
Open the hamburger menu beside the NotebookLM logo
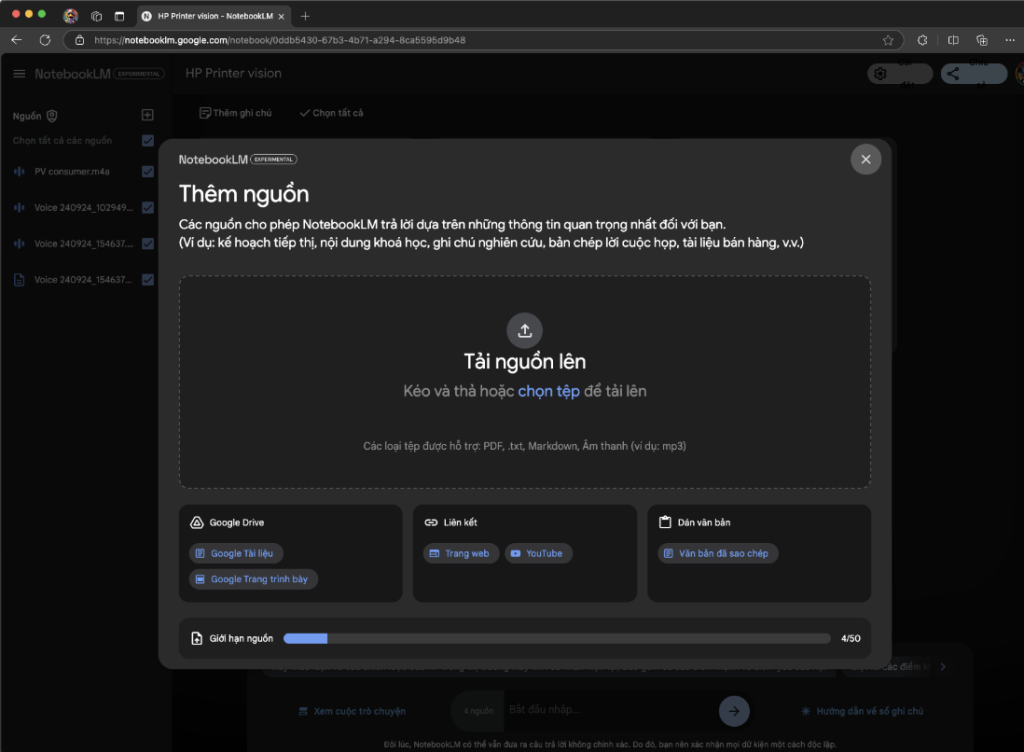pos(19,74)
